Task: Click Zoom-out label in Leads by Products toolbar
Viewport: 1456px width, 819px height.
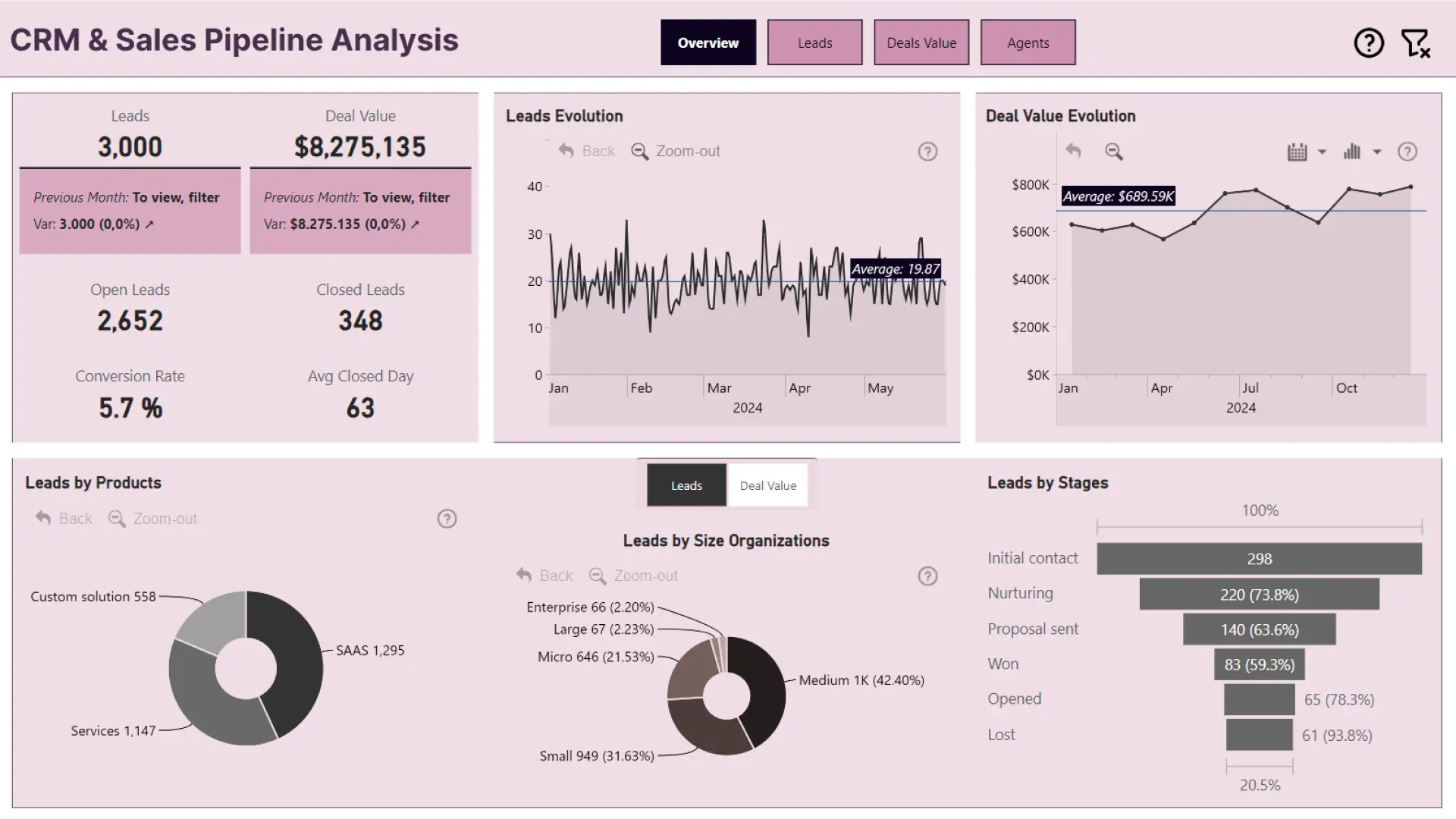Action: (x=165, y=519)
